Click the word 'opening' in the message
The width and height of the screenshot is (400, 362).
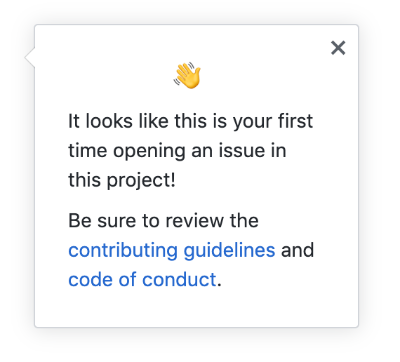pyautogui.click(x=149, y=152)
